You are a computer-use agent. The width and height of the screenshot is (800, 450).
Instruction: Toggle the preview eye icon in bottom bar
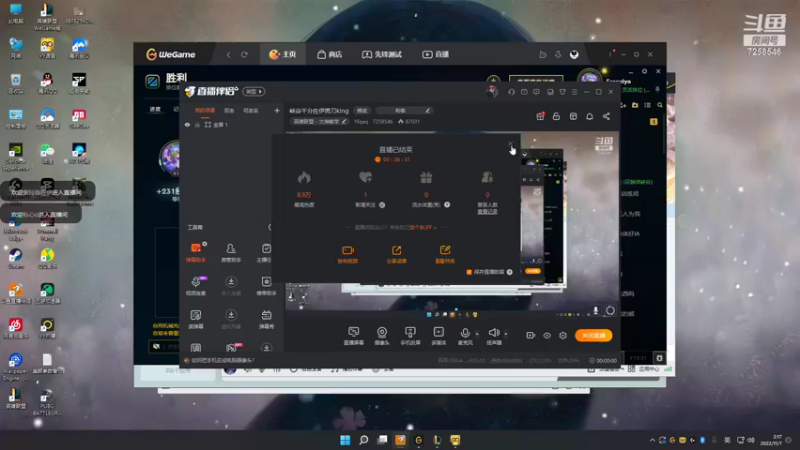547,335
